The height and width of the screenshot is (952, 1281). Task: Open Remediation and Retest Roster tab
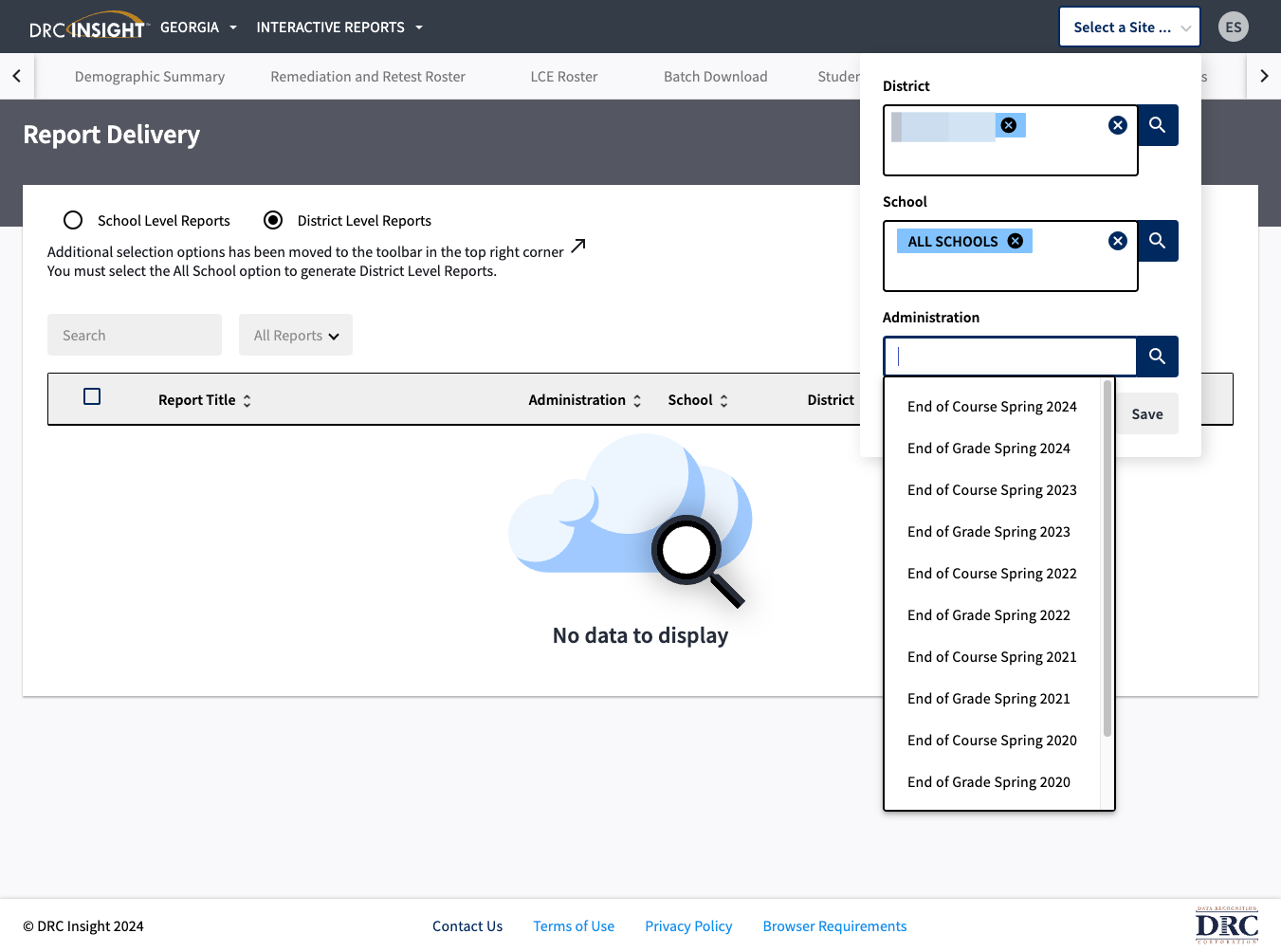[x=368, y=77]
